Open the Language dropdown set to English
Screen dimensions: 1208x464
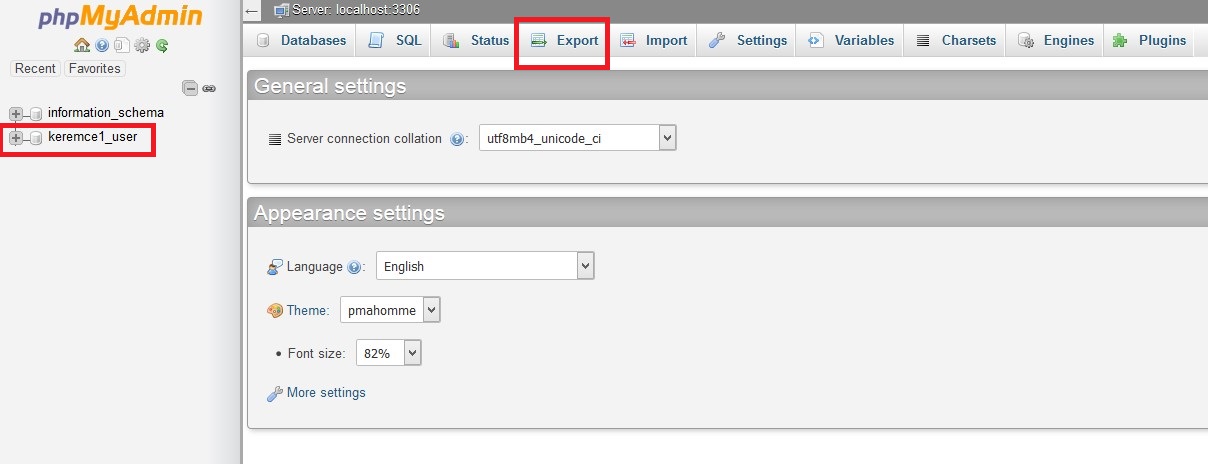485,266
